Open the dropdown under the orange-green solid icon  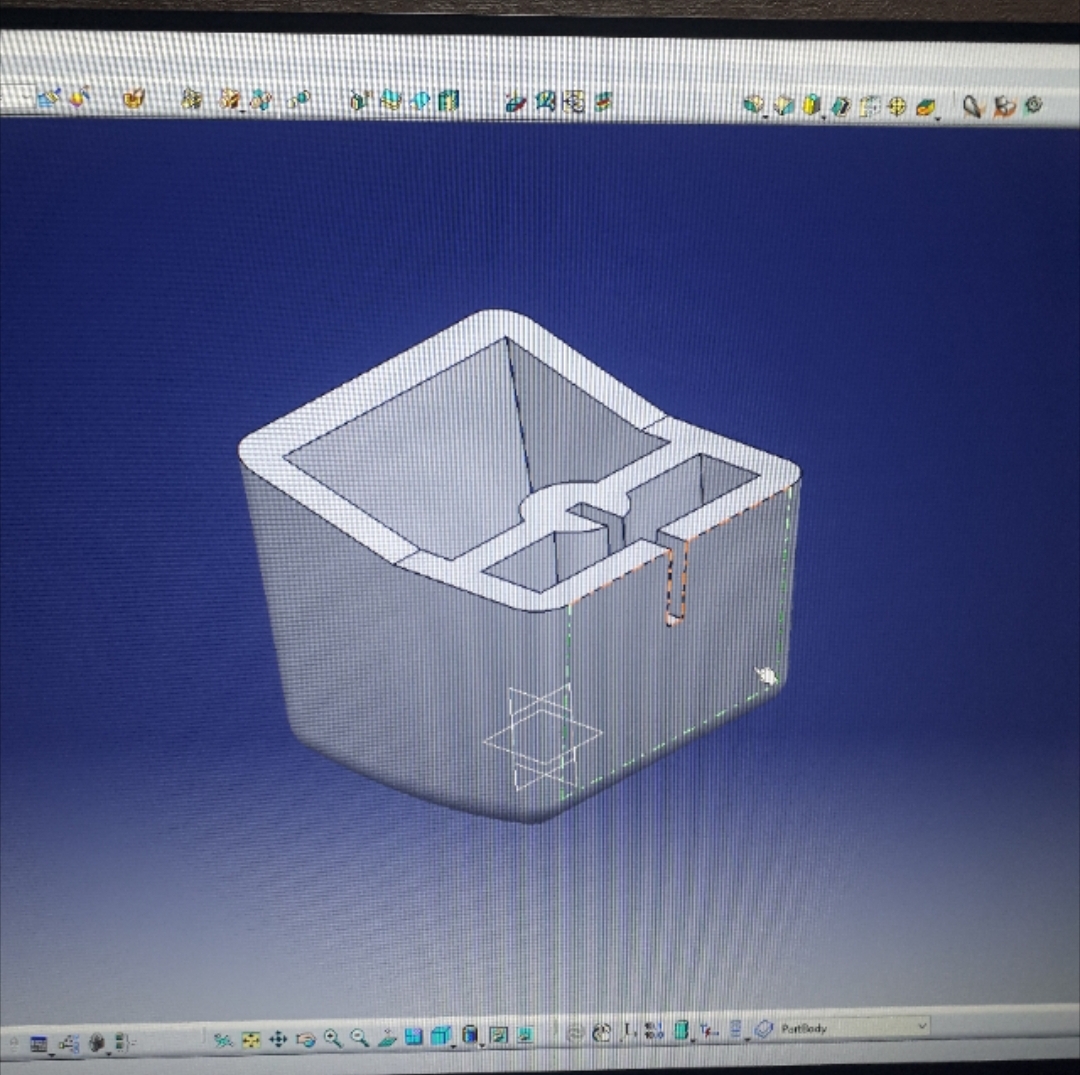point(938,119)
